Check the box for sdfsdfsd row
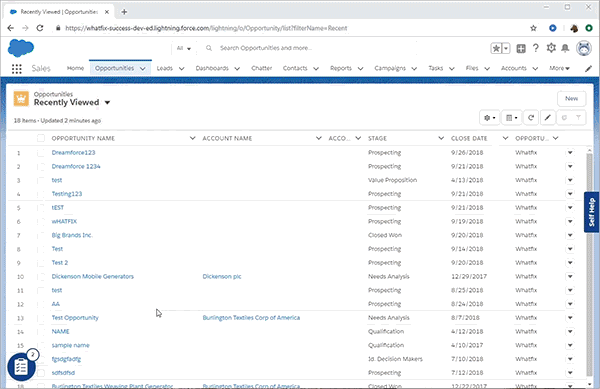 click(41, 373)
